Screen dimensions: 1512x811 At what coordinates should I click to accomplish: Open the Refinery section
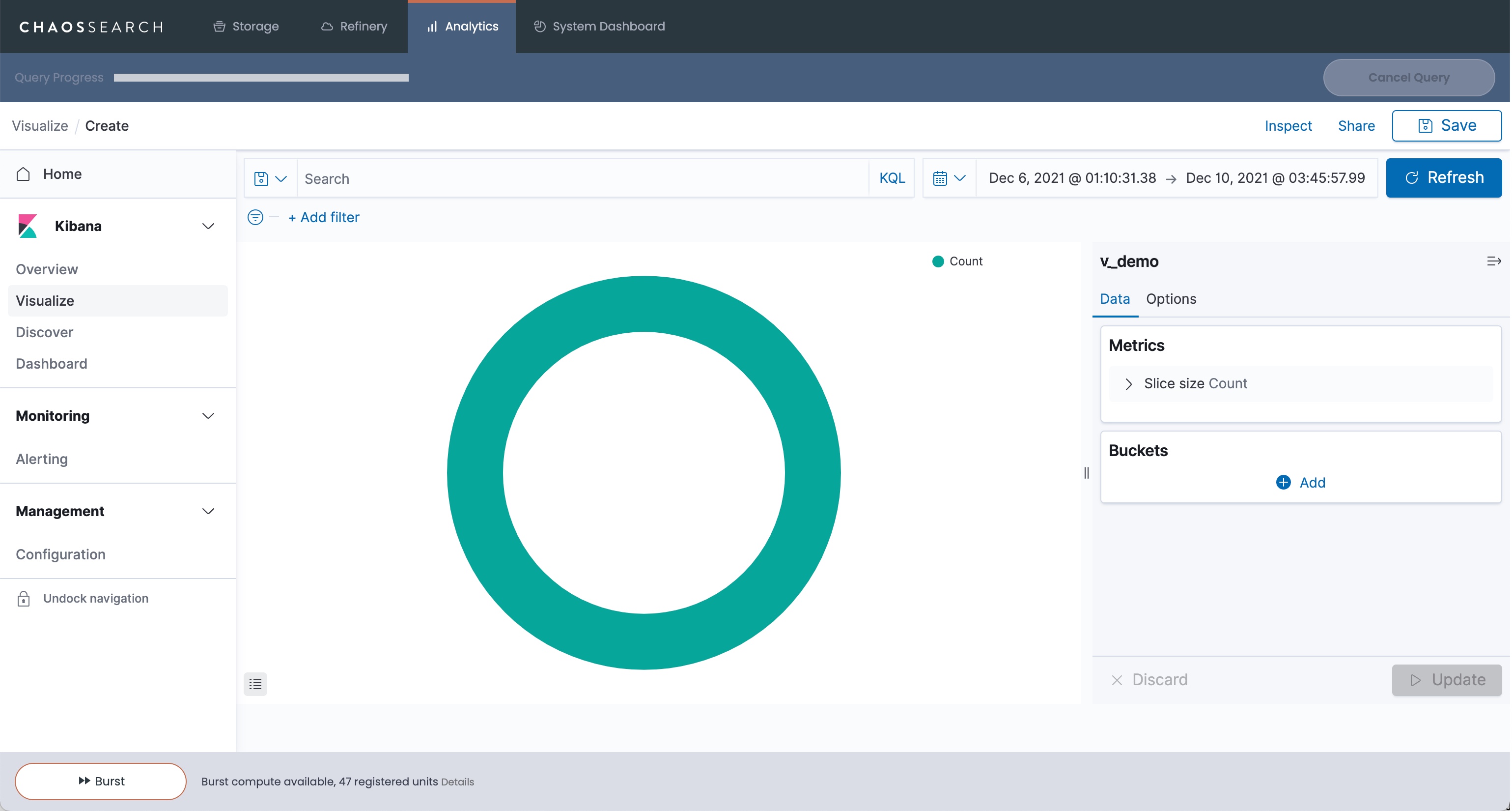pos(354,27)
